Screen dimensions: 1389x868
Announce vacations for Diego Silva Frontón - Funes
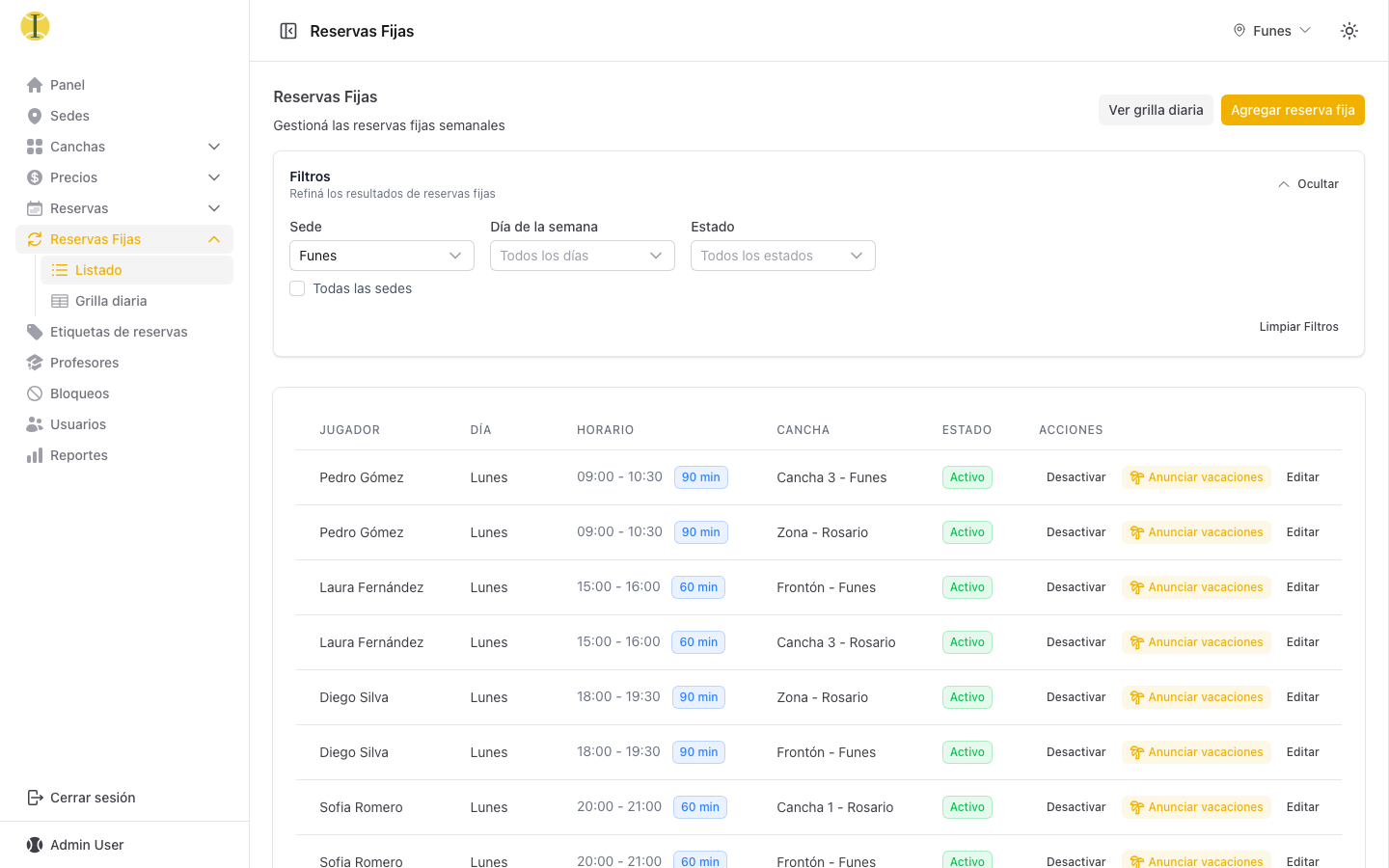tap(1196, 752)
